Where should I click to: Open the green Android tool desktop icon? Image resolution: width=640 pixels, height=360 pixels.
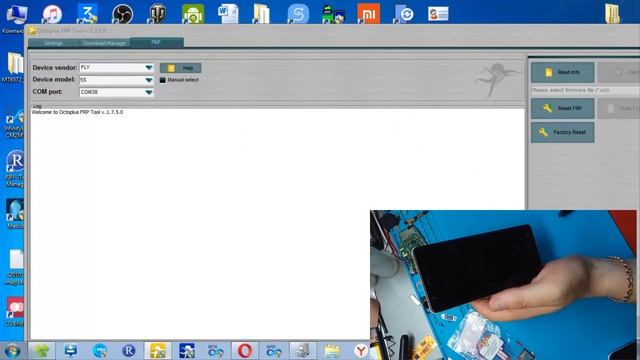[x=193, y=14]
